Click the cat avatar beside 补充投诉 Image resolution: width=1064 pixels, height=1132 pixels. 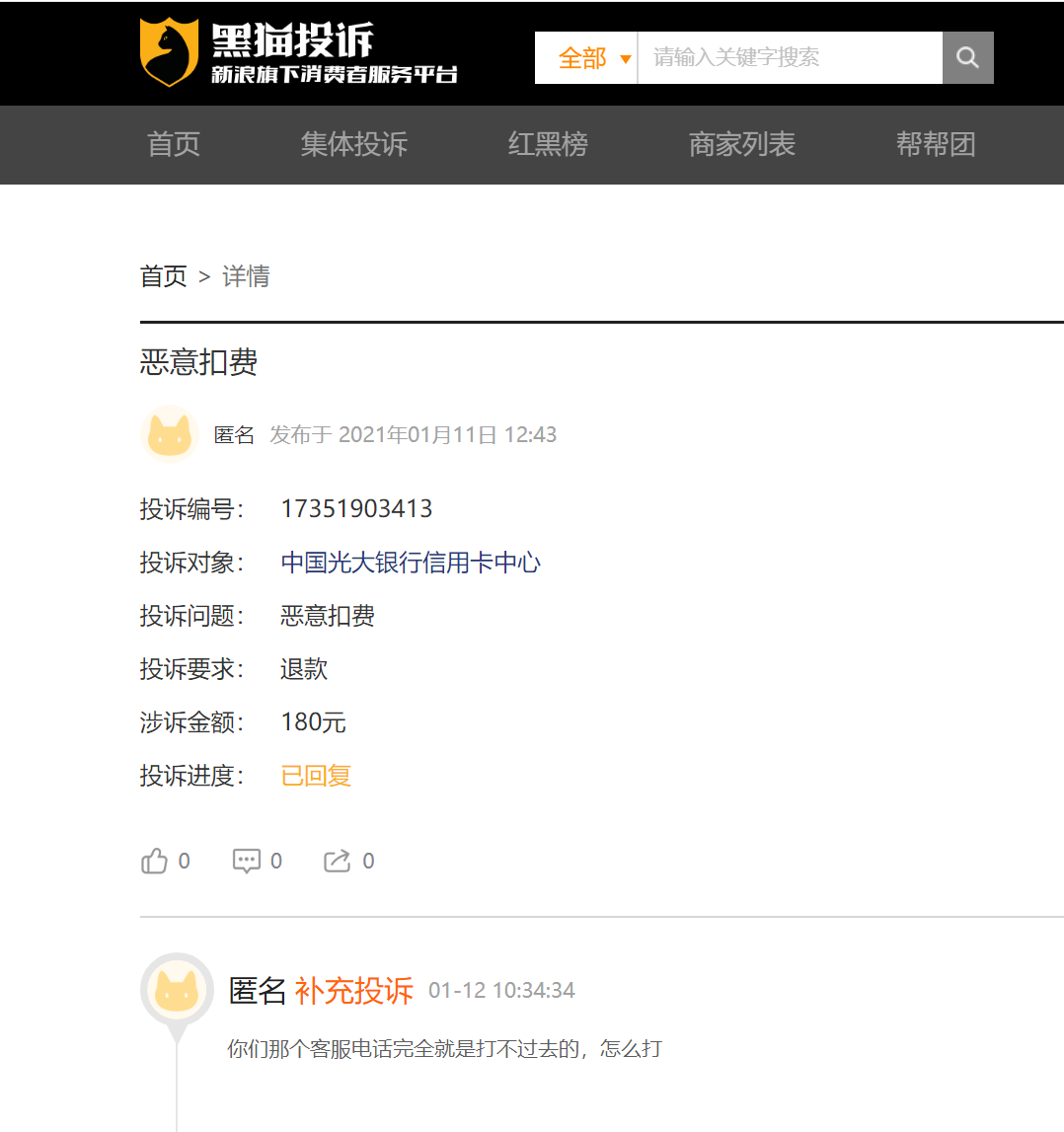[177, 990]
